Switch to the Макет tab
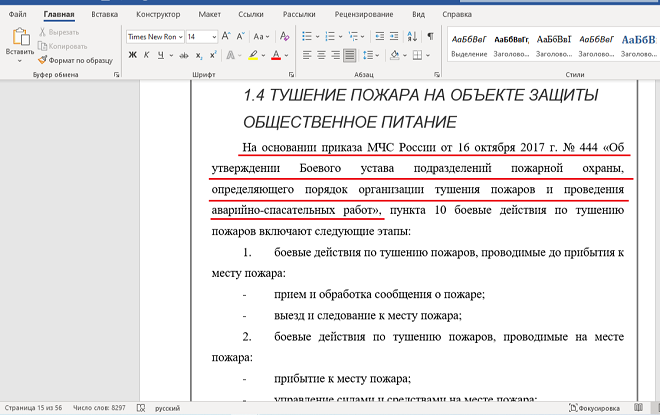 (x=210, y=14)
